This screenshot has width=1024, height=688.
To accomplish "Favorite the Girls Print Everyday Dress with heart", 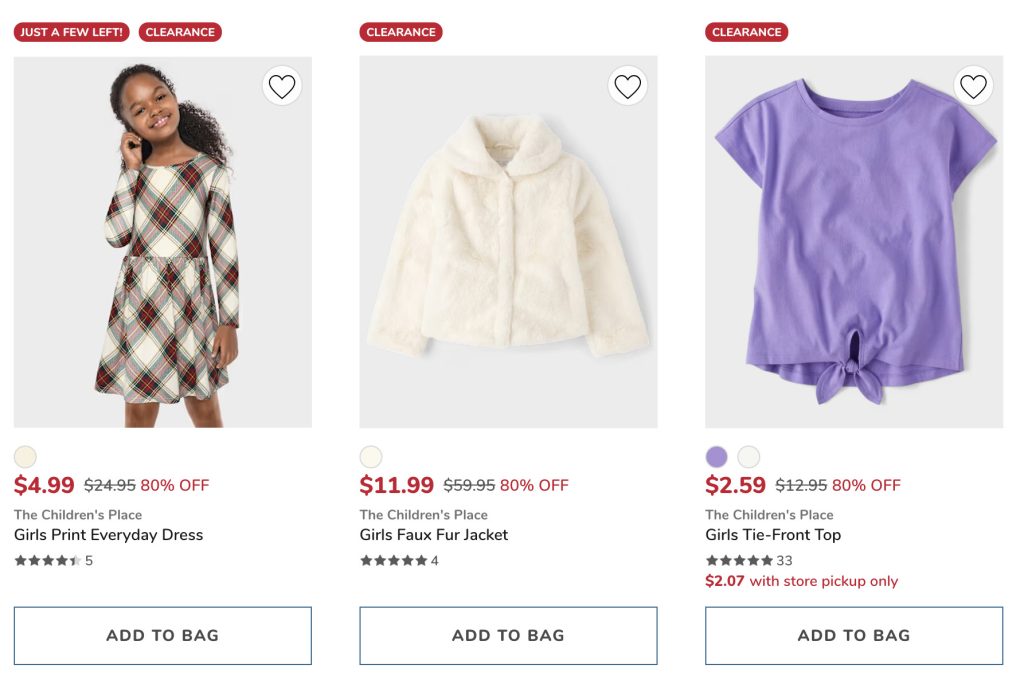I will (x=282, y=87).
